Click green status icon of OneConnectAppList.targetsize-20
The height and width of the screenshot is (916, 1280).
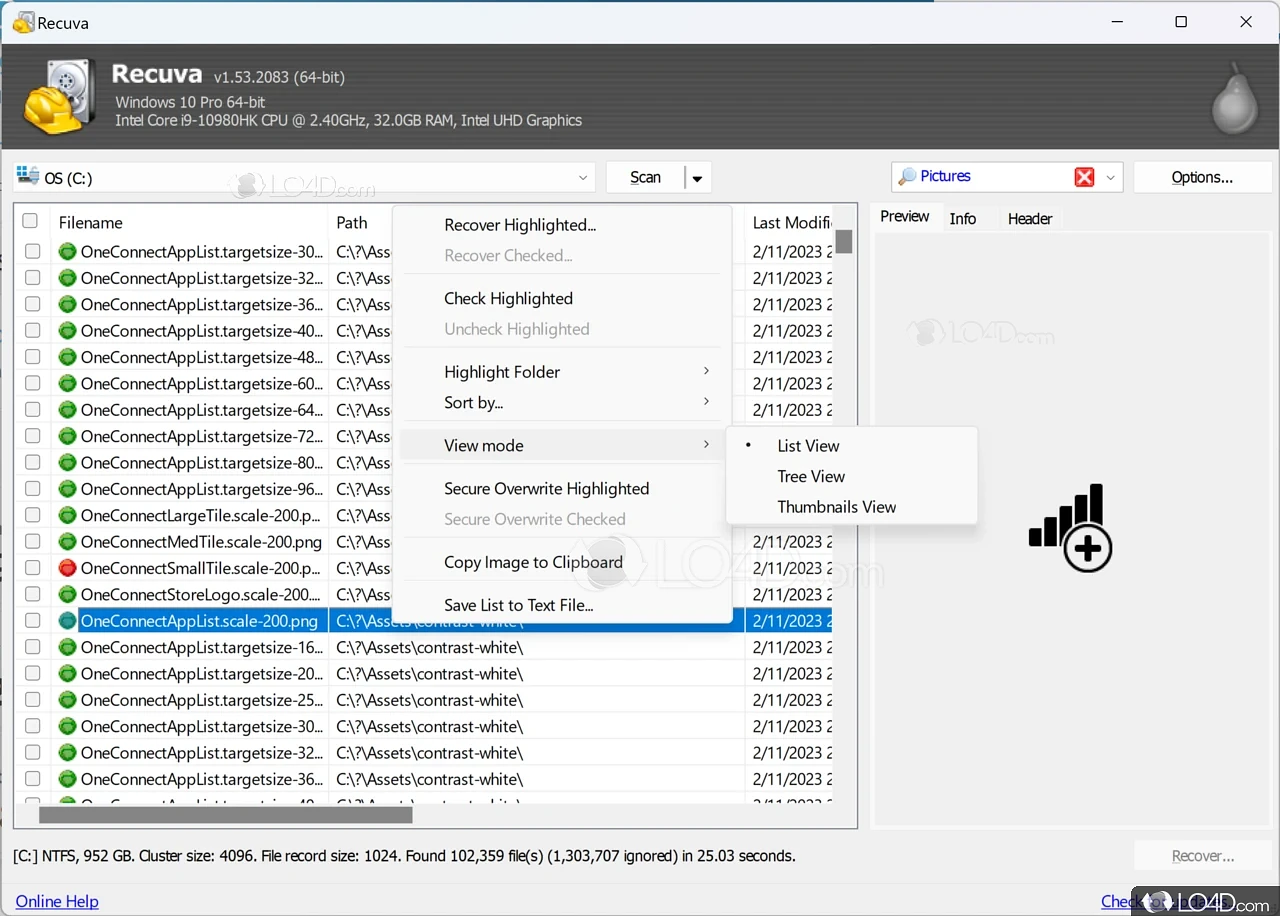(x=68, y=674)
